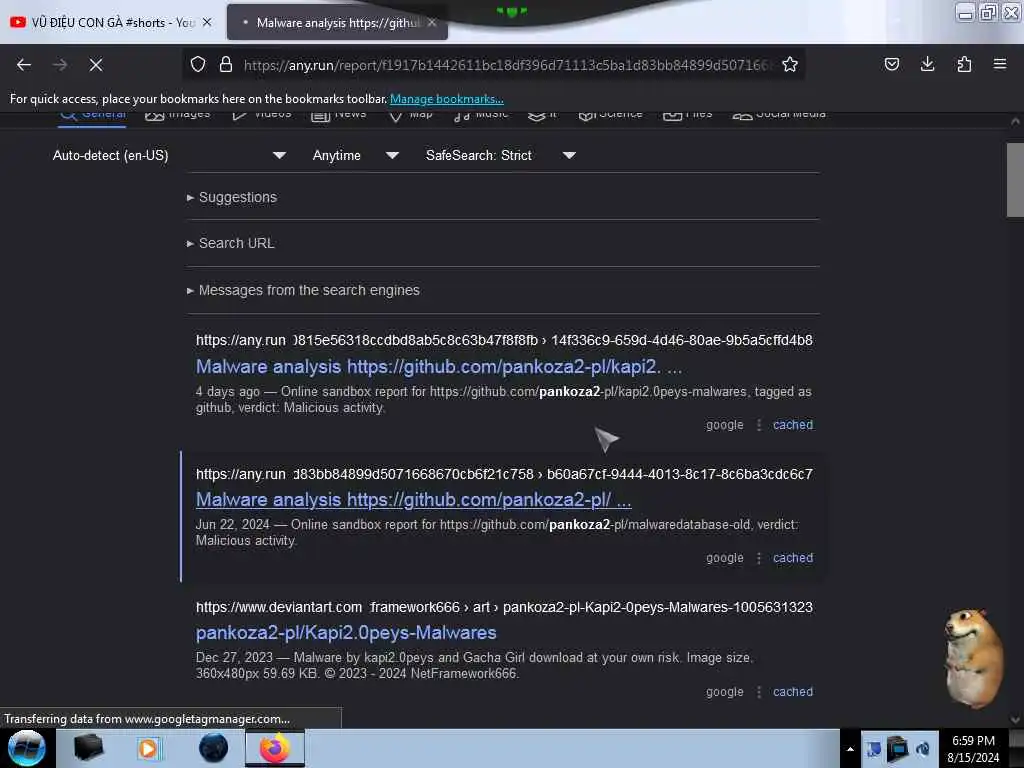Open the Auto-detect (en-US) language dropdown

coord(169,155)
